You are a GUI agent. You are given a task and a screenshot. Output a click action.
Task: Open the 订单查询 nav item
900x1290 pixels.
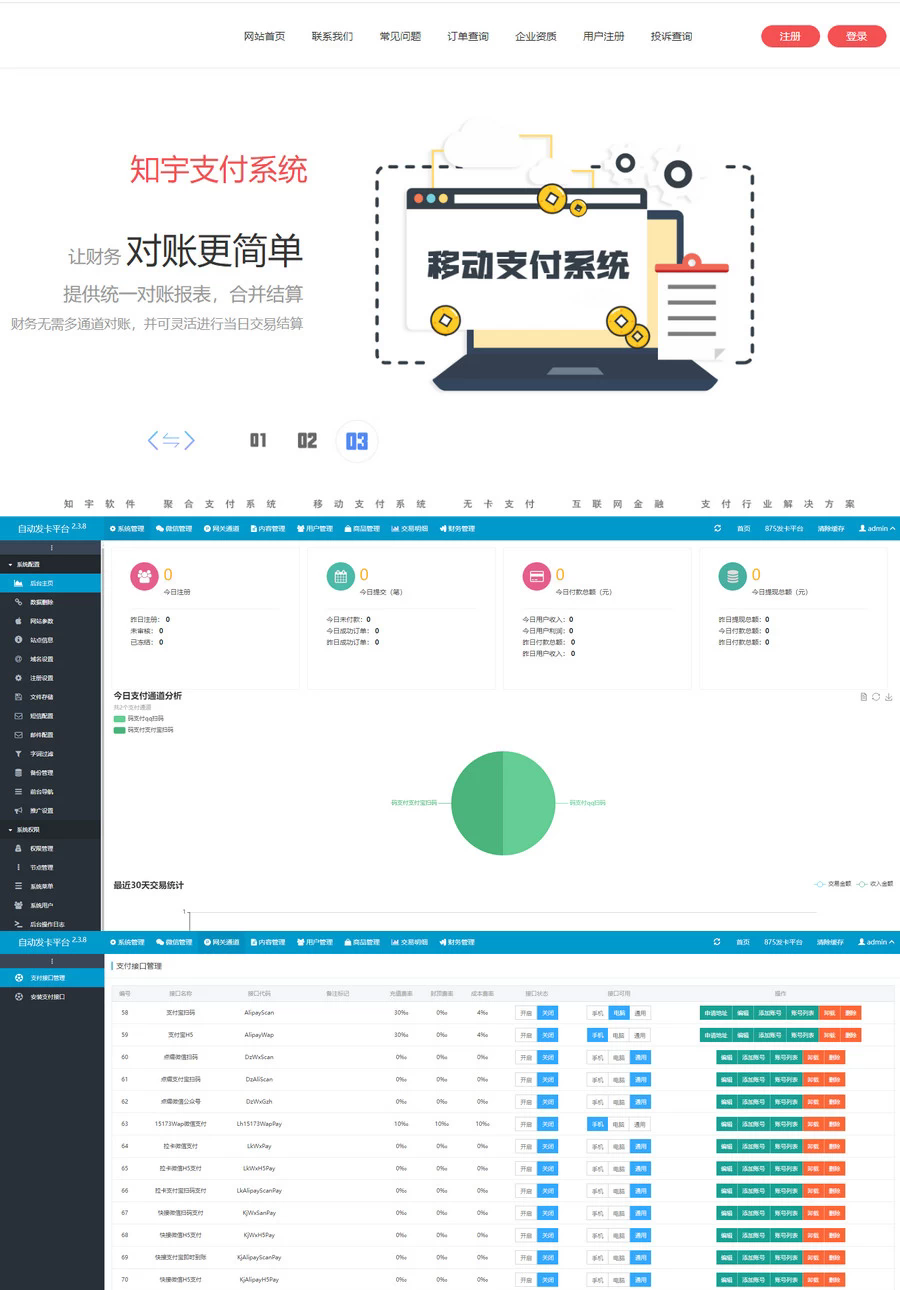tap(468, 35)
